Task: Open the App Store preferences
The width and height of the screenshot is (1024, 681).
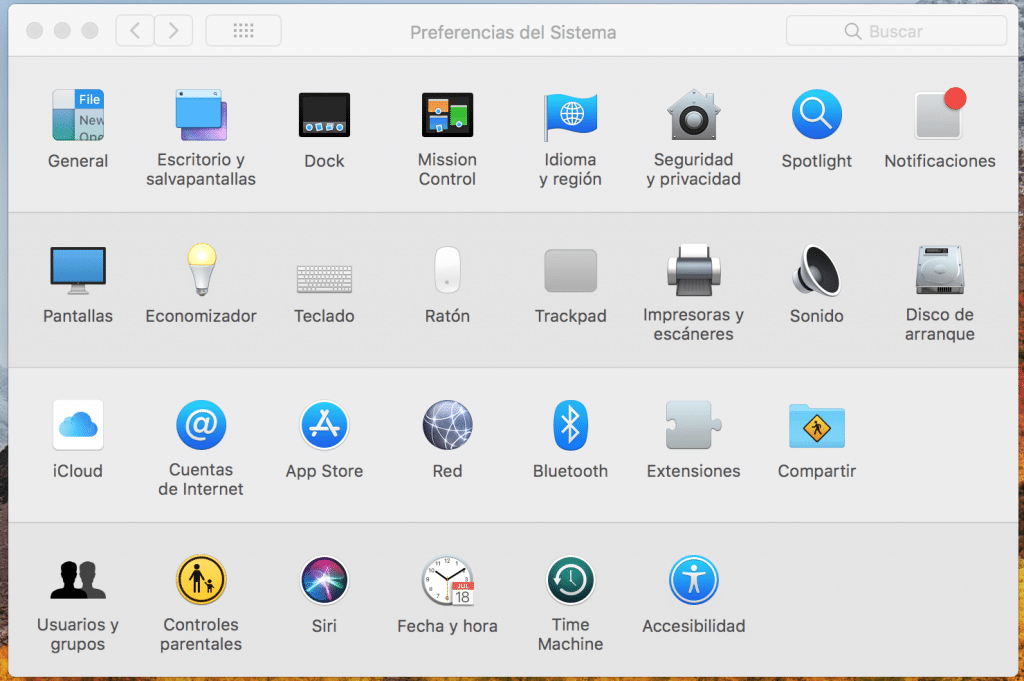Action: pyautogui.click(x=324, y=425)
